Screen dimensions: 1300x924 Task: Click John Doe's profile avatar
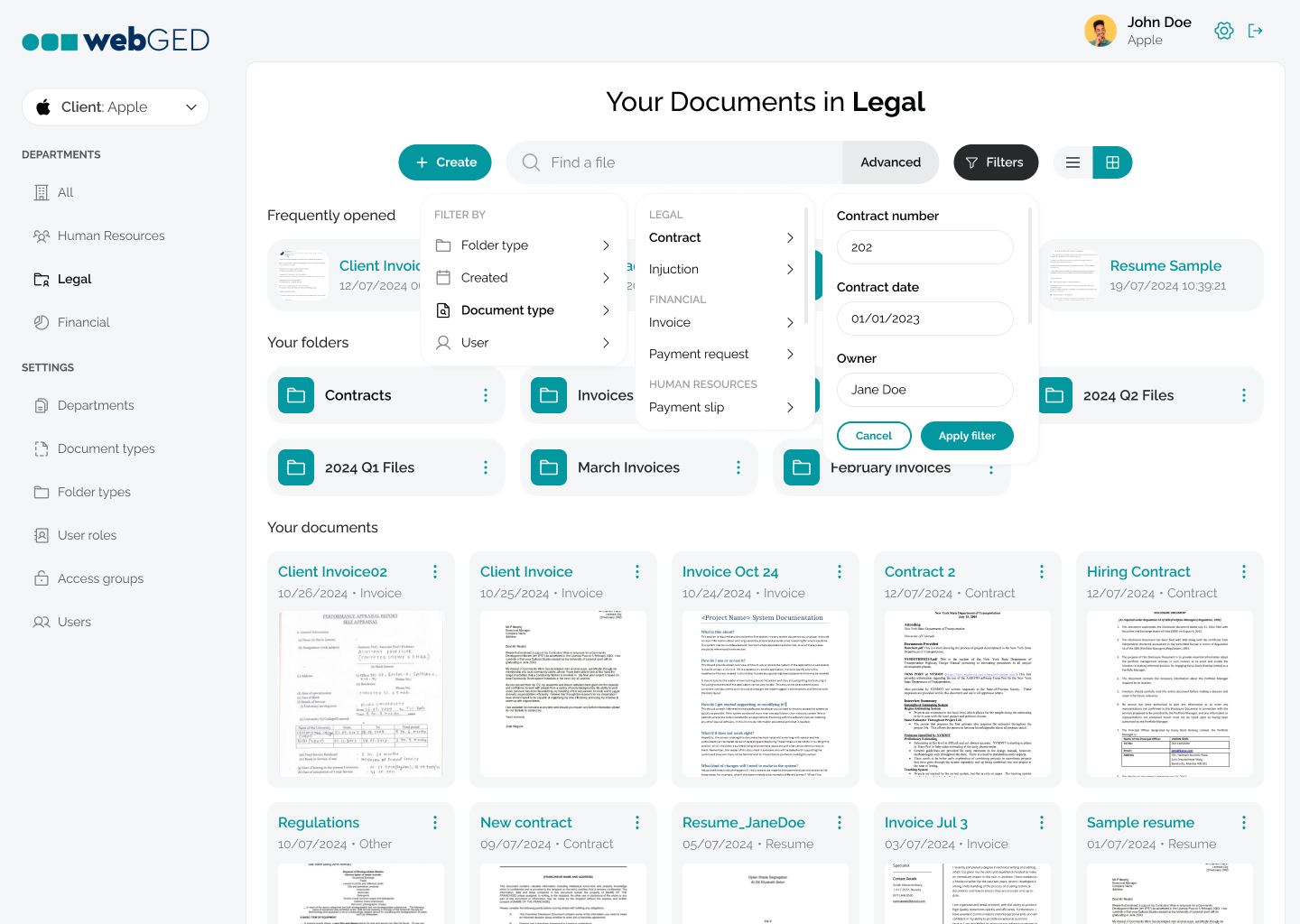(1100, 31)
